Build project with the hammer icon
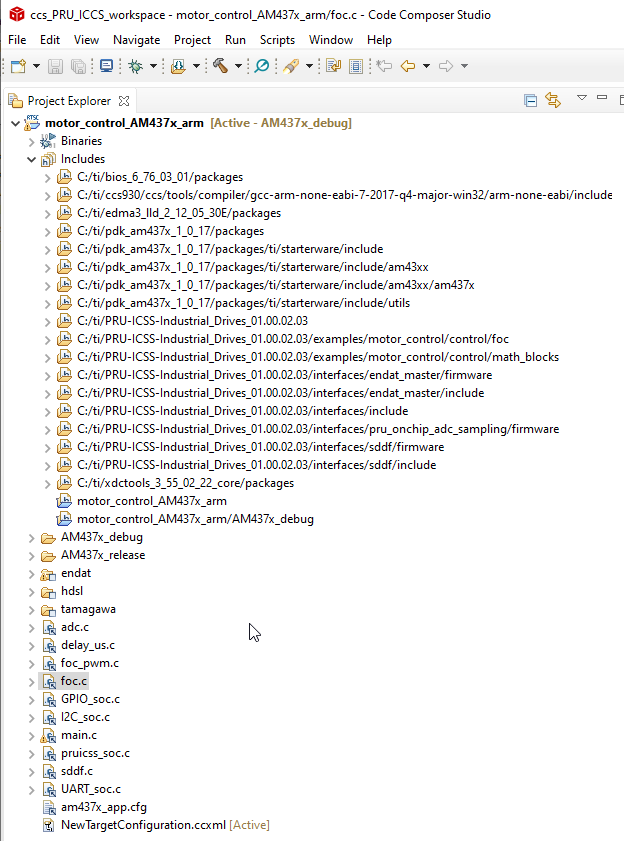The height and width of the screenshot is (841, 624). click(221, 65)
